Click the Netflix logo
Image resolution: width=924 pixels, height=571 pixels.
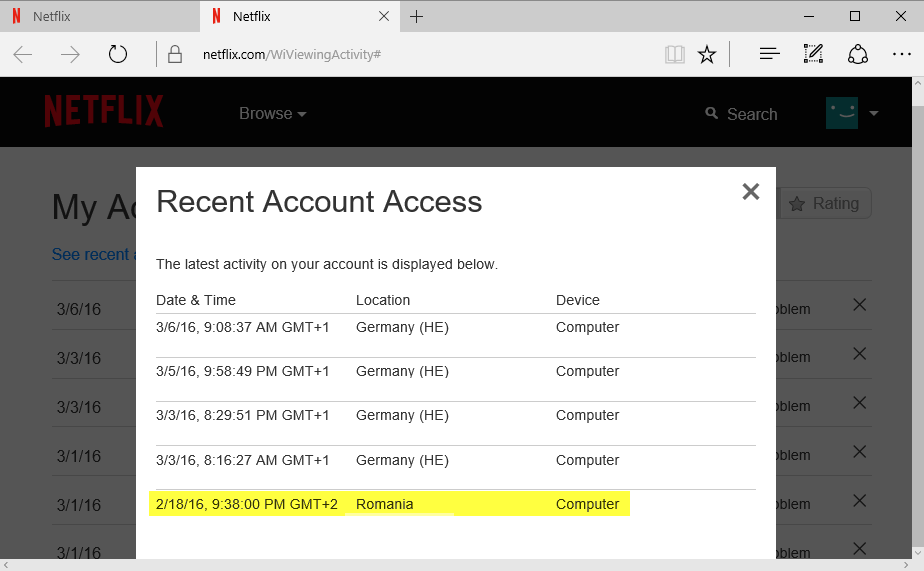[x=104, y=111]
